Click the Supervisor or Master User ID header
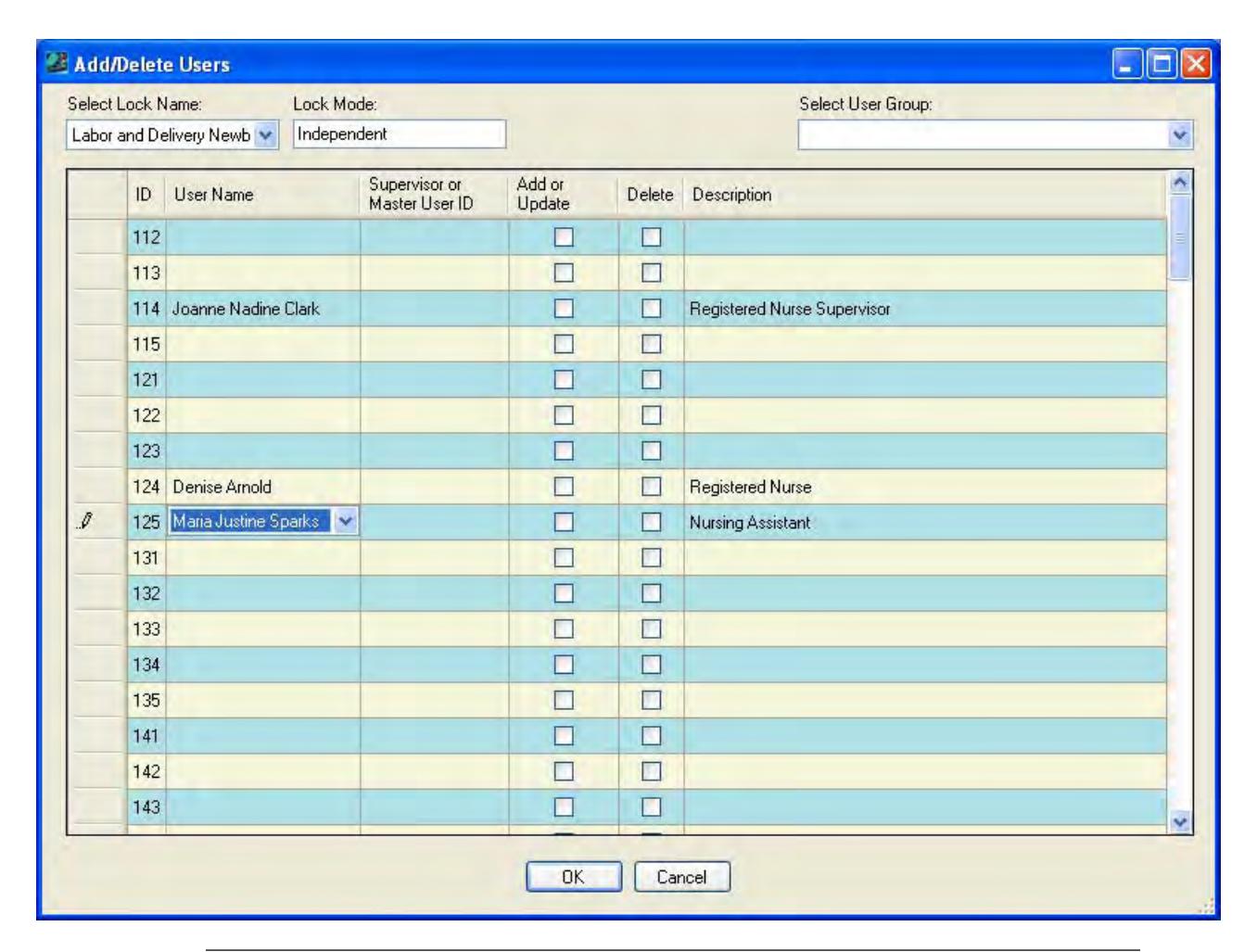The image size is (1257, 952). click(x=434, y=195)
